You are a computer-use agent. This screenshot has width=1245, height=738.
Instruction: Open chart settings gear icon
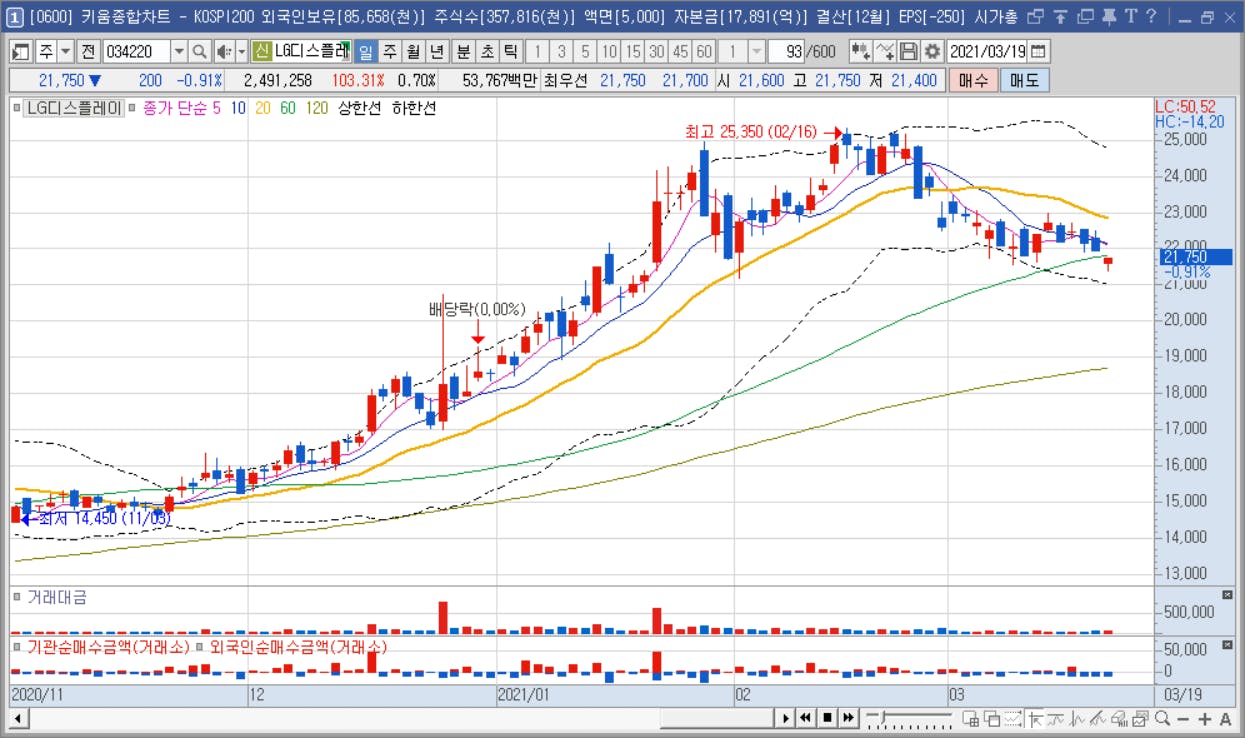click(932, 51)
